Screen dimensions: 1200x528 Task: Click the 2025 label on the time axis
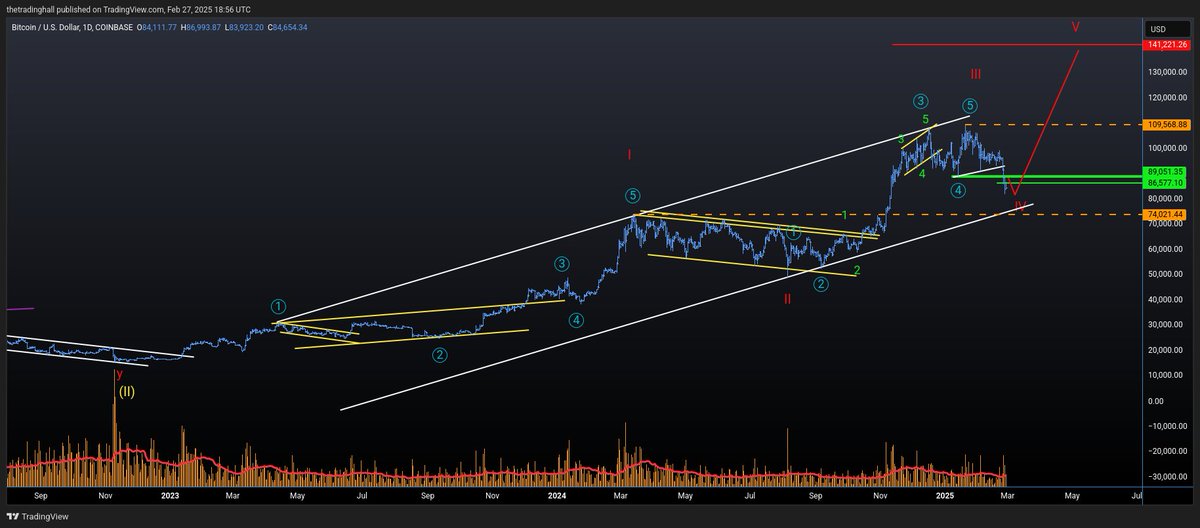click(945, 494)
